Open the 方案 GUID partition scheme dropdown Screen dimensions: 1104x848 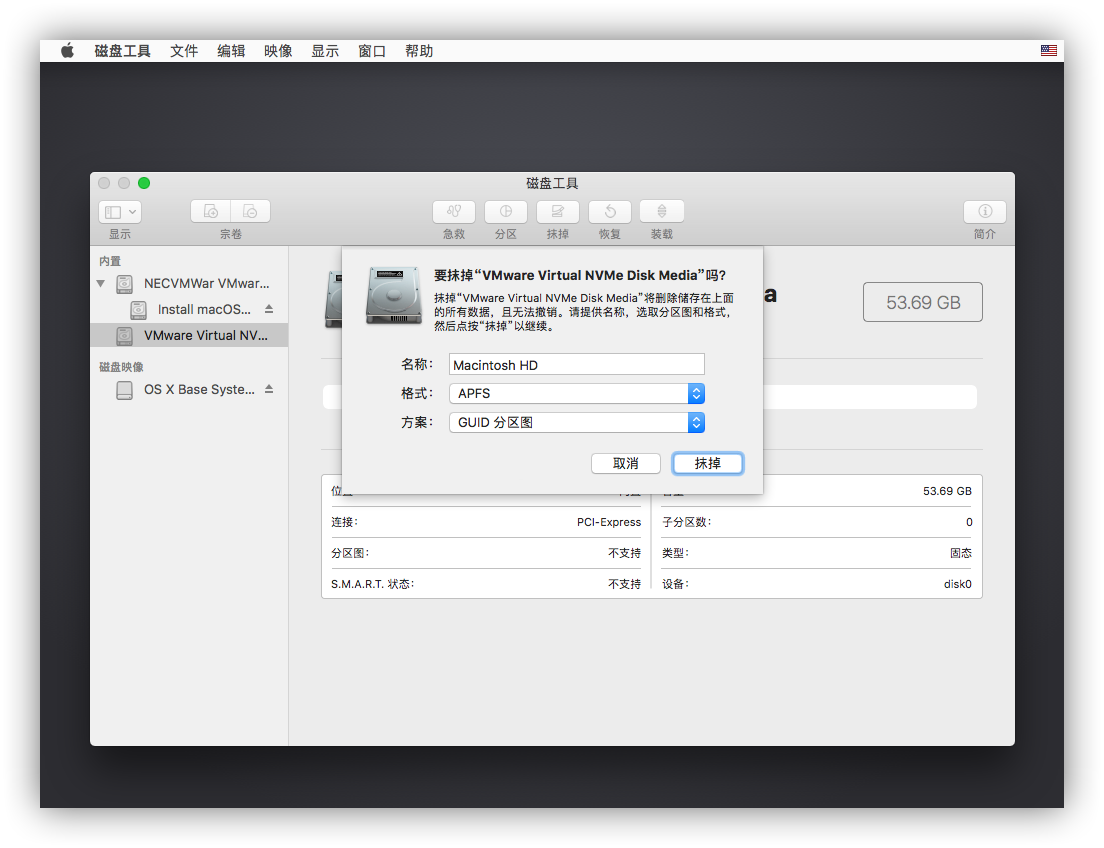tap(577, 423)
